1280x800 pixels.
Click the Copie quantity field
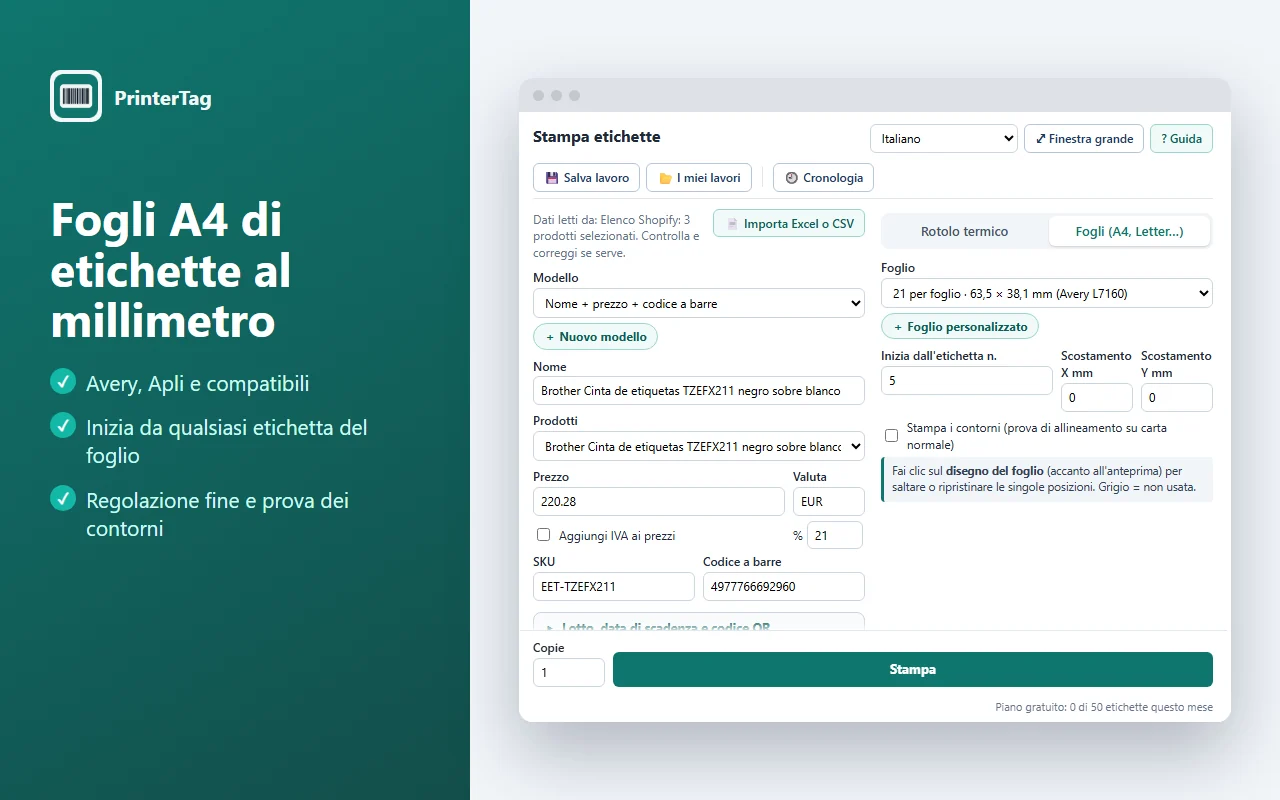click(x=569, y=673)
